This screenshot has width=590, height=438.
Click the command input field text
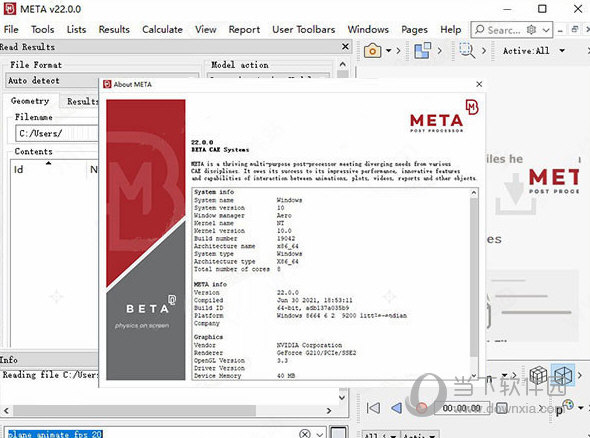click(x=55, y=434)
